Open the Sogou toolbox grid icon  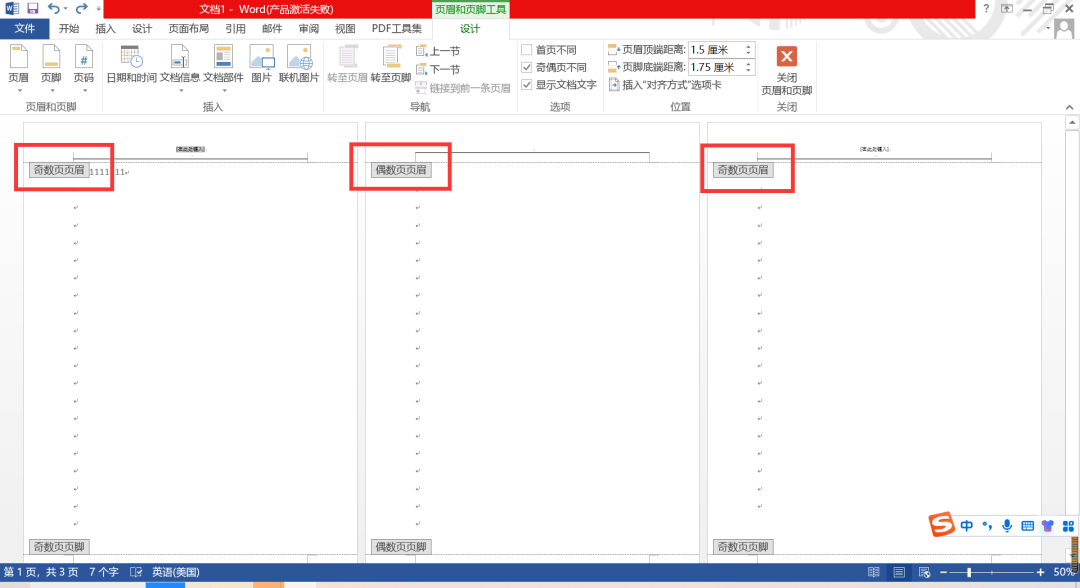pyautogui.click(x=1068, y=526)
